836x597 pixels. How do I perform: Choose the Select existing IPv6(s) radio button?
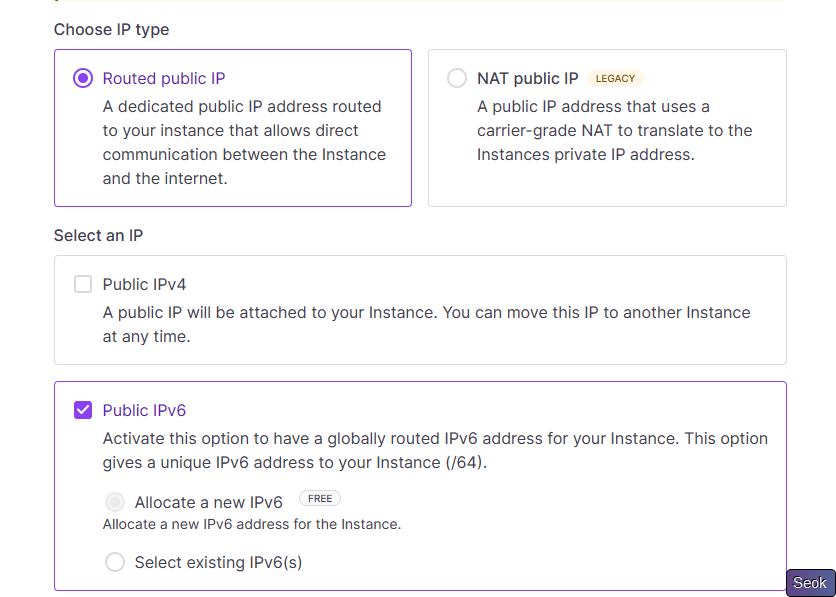(115, 562)
